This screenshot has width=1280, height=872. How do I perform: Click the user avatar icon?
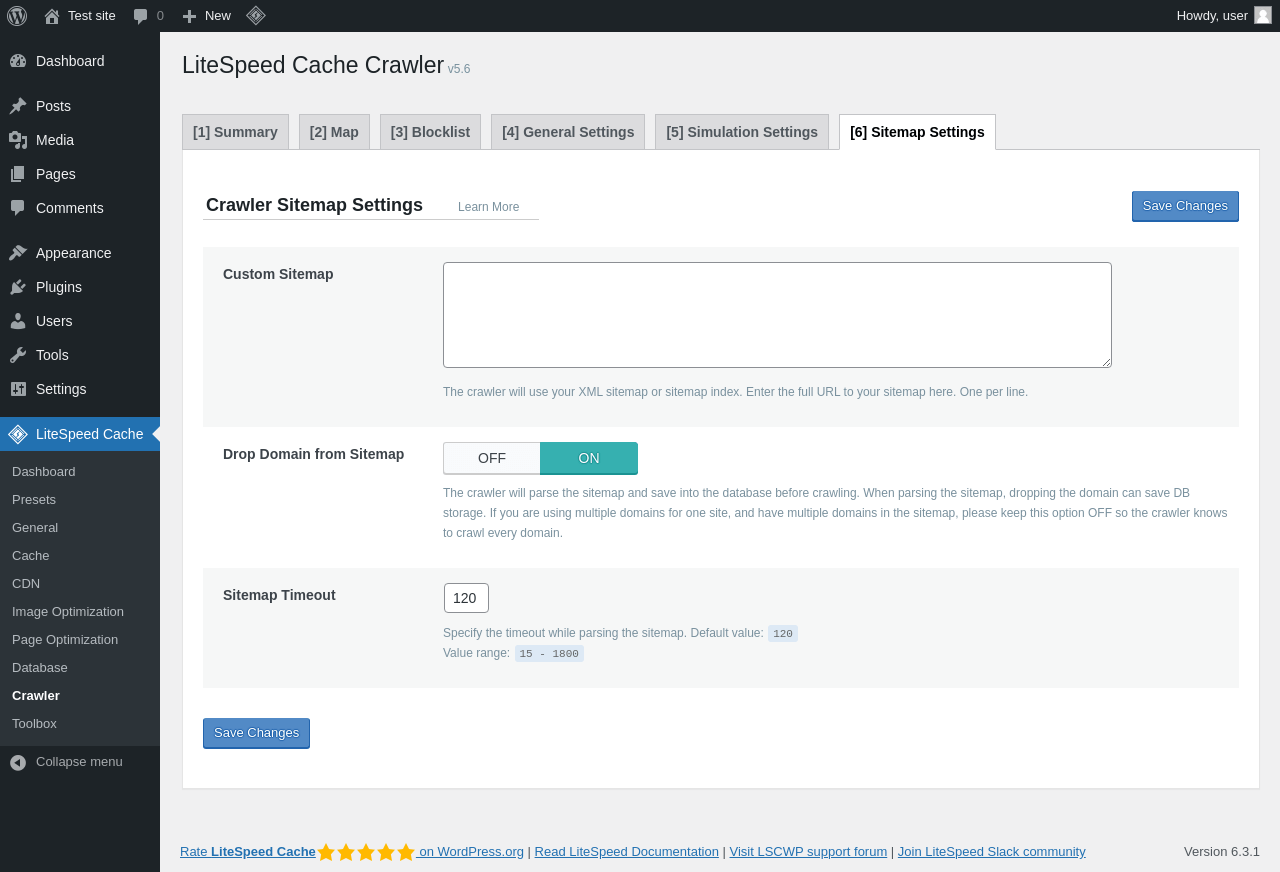click(1263, 15)
